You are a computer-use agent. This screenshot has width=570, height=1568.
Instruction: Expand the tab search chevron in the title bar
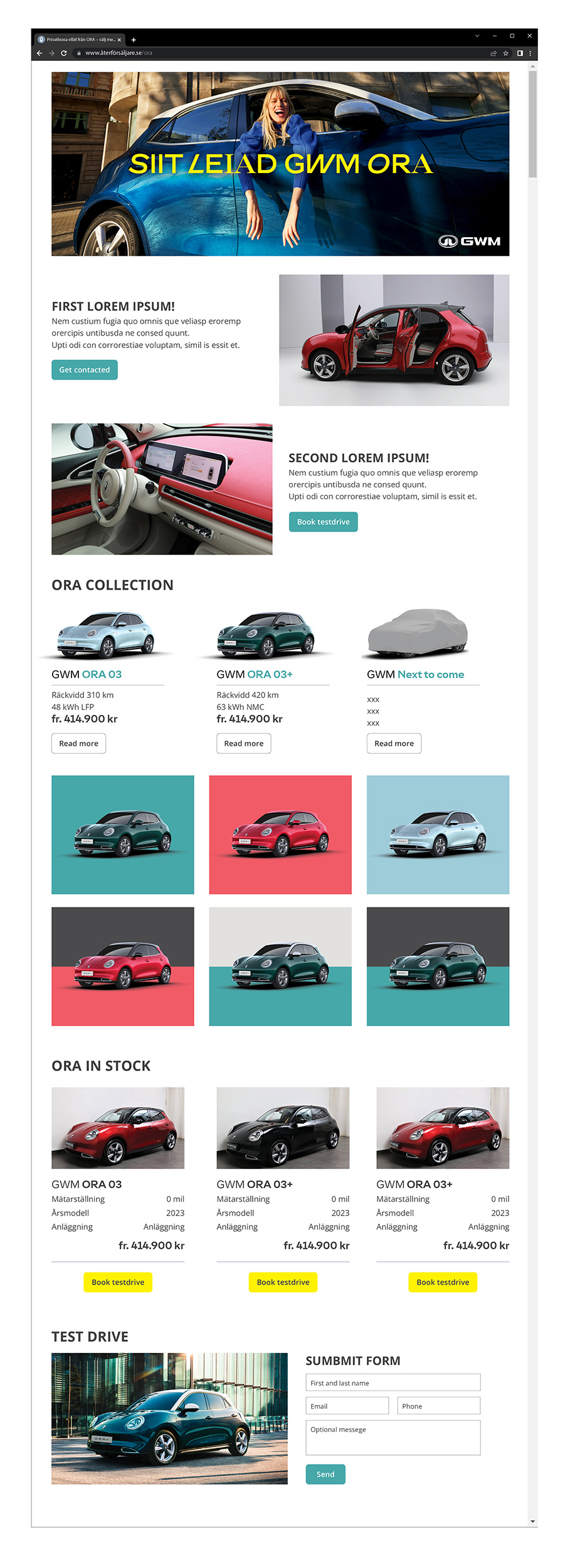click(x=477, y=36)
